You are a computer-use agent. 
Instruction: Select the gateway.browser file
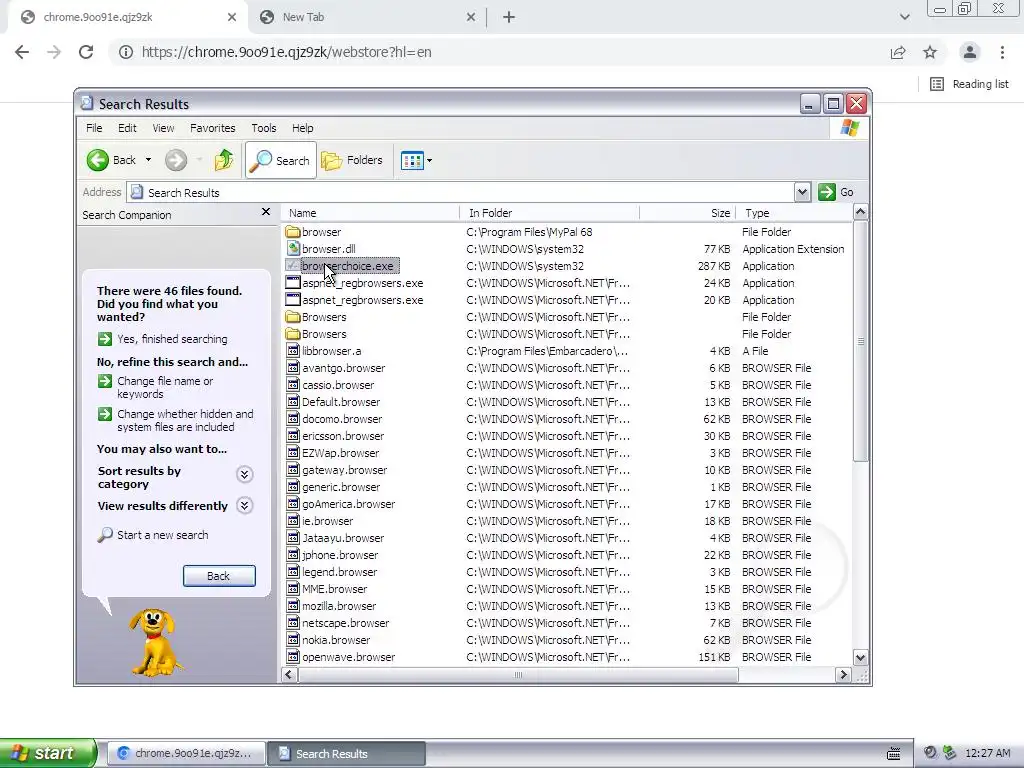pyautogui.click(x=344, y=470)
